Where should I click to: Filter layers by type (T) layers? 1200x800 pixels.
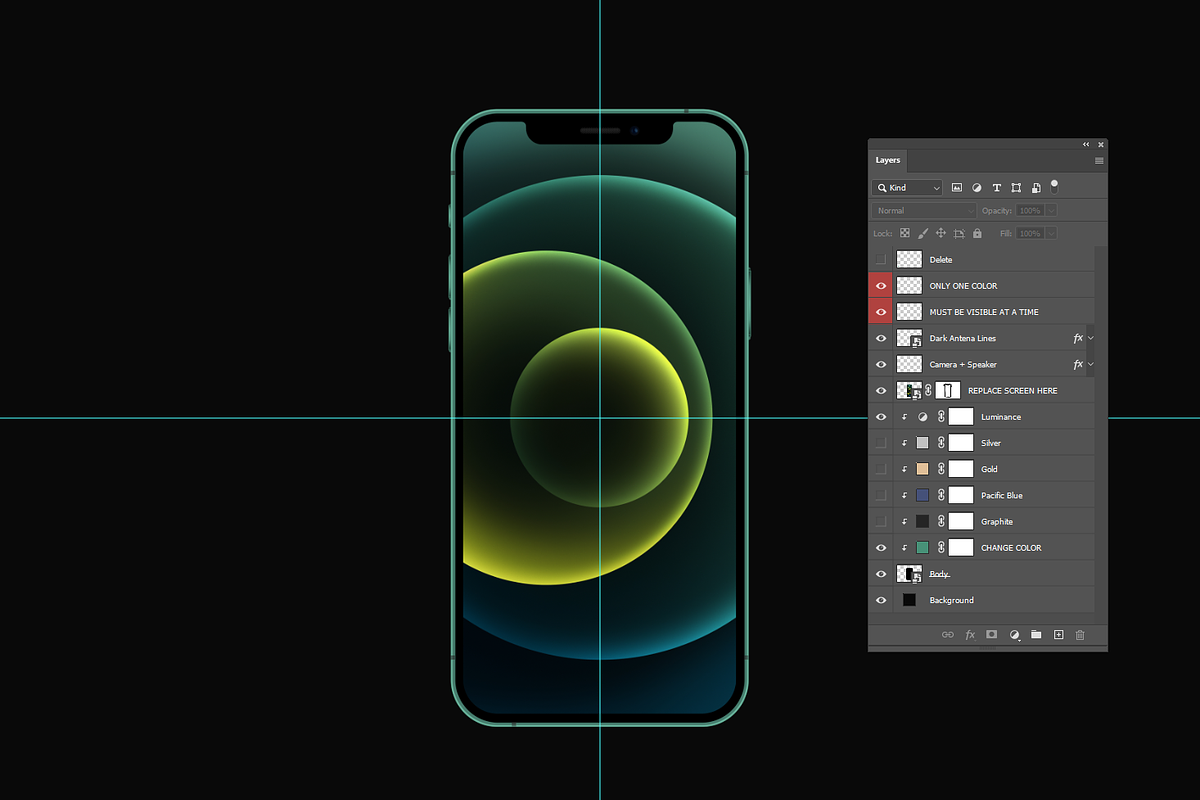coord(996,188)
